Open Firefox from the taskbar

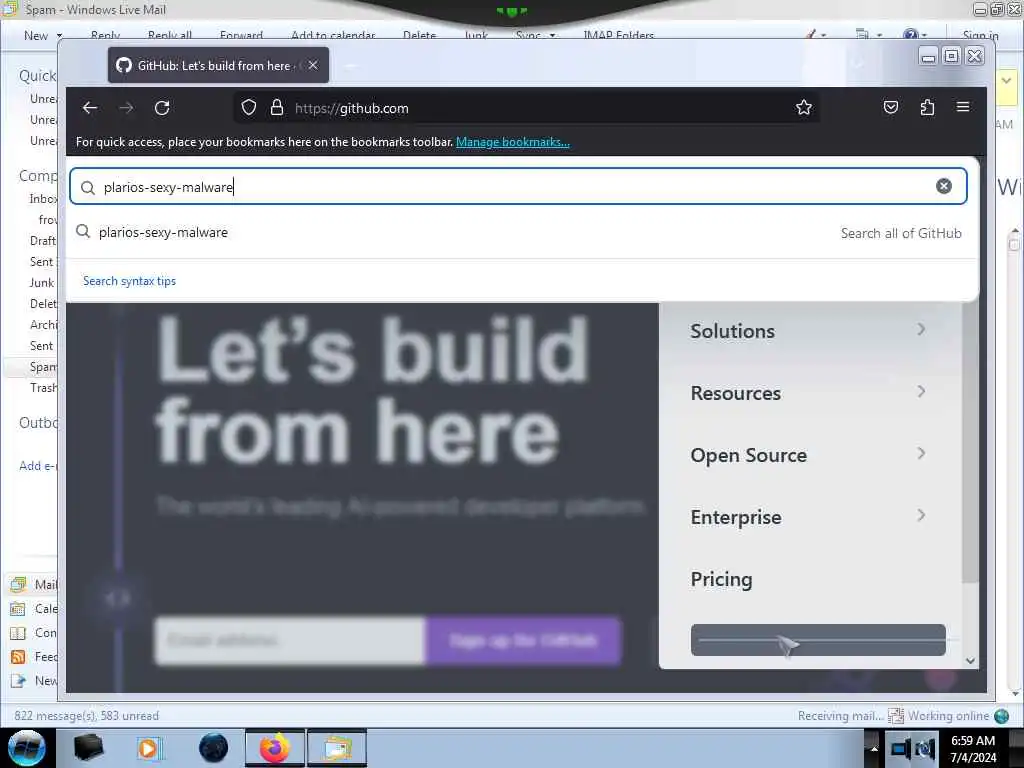[x=275, y=748]
